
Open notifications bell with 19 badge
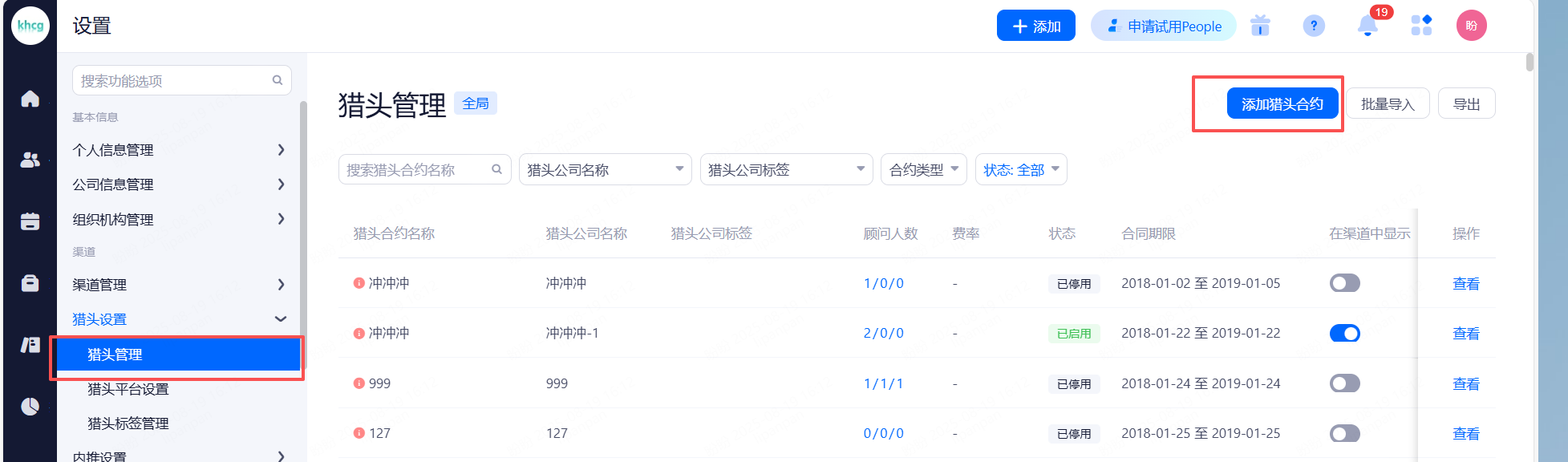pos(1367,26)
